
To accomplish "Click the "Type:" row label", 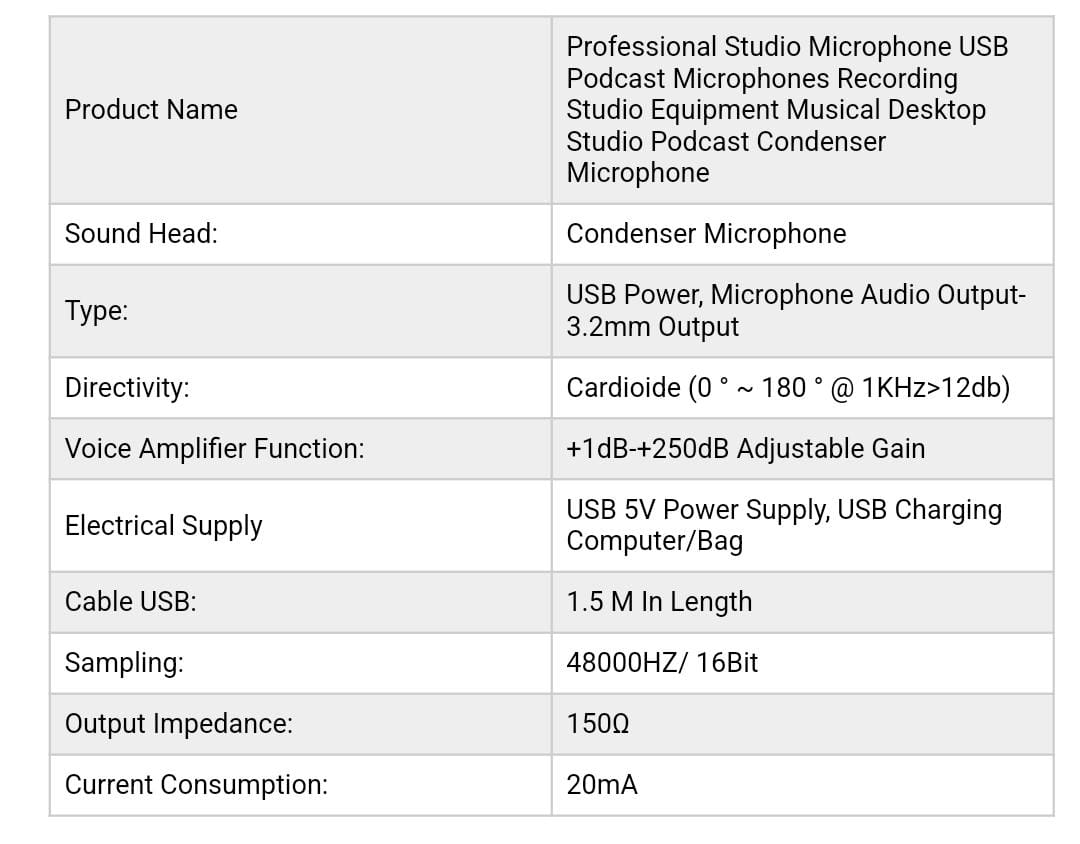I will pyautogui.click(x=97, y=311).
